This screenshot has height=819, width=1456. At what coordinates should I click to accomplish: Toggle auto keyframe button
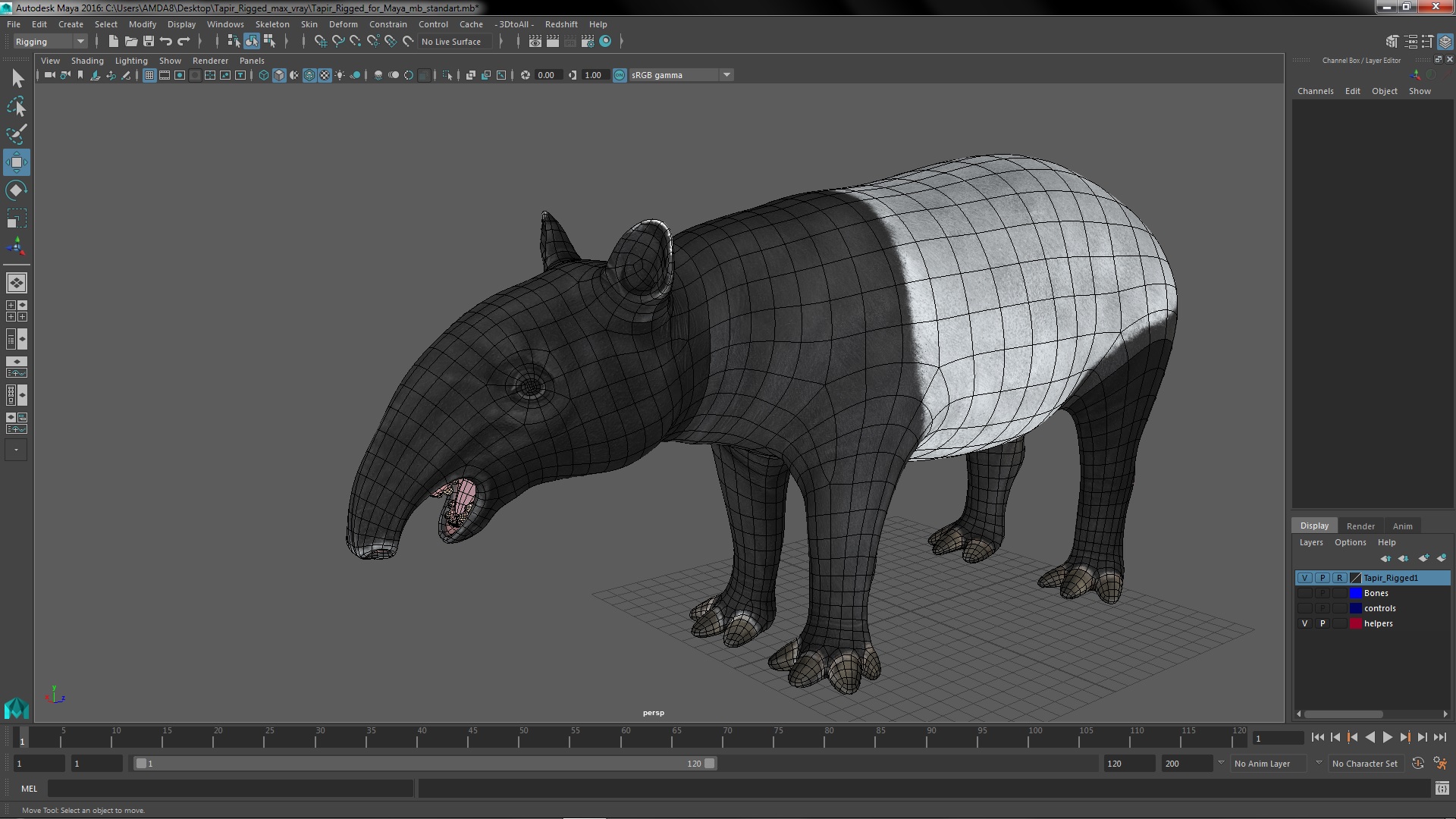pos(1417,763)
